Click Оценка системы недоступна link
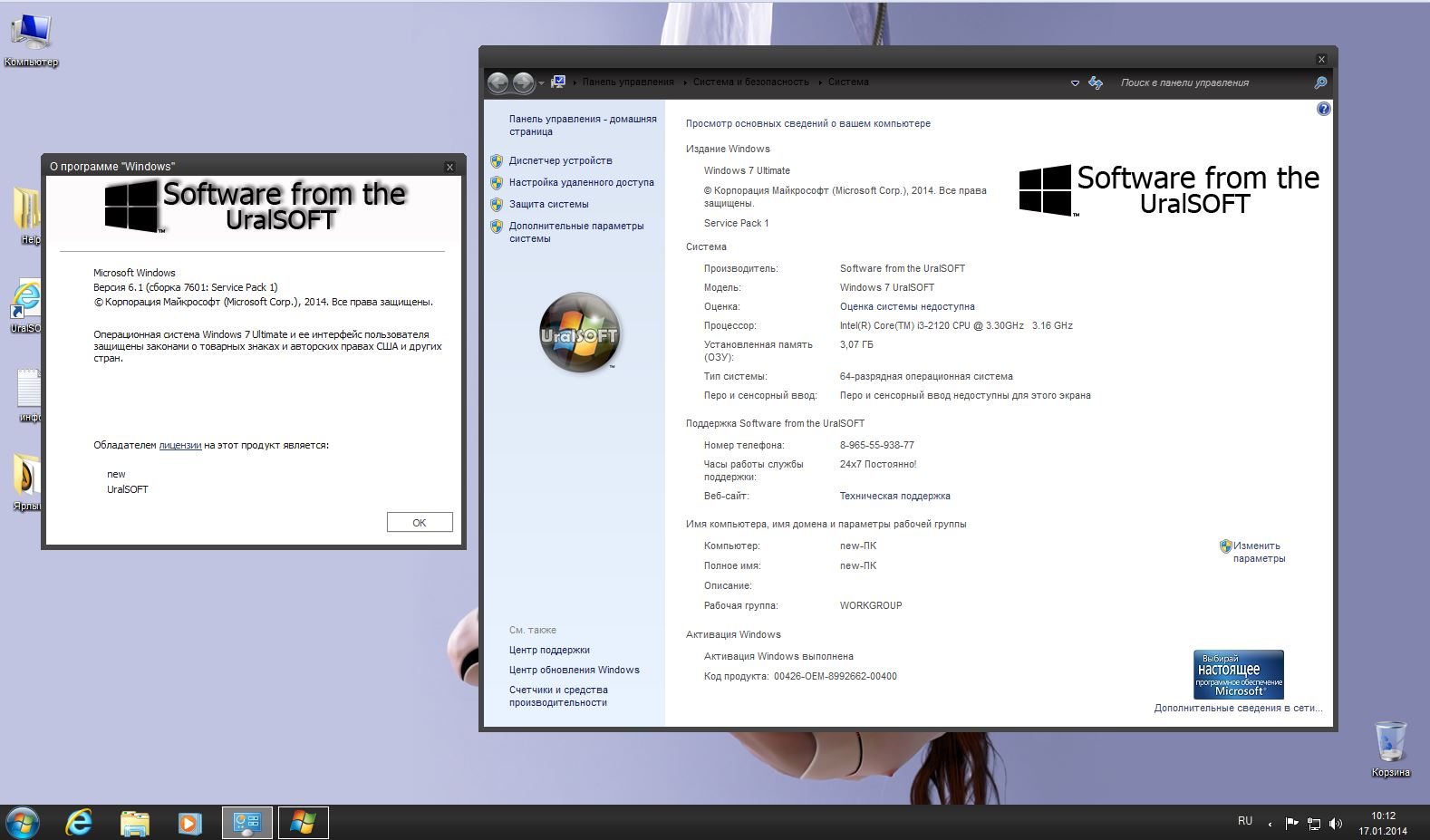Image resolution: width=1430 pixels, height=840 pixels. pyautogui.click(x=907, y=306)
